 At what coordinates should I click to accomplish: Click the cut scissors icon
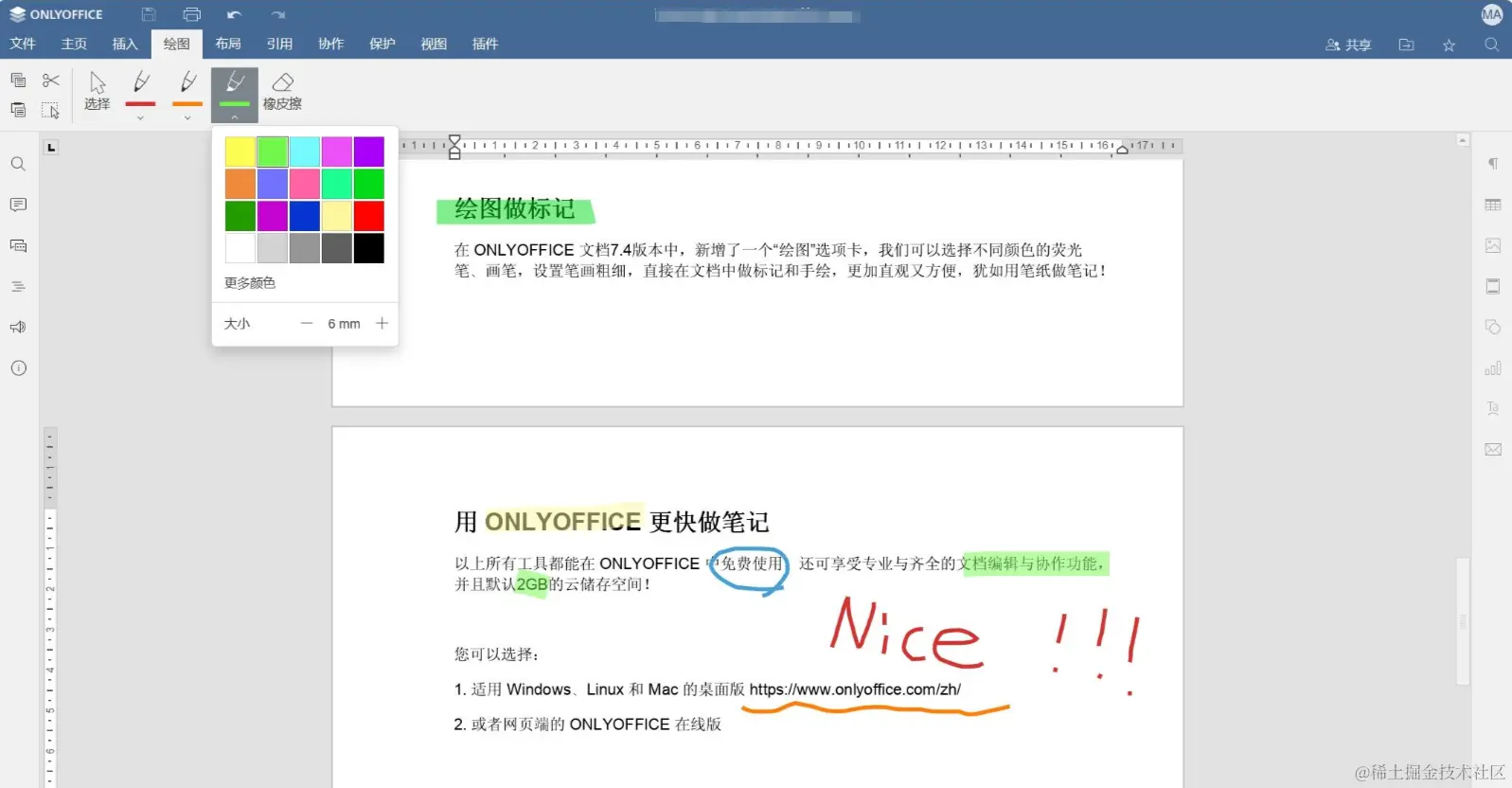pos(51,80)
